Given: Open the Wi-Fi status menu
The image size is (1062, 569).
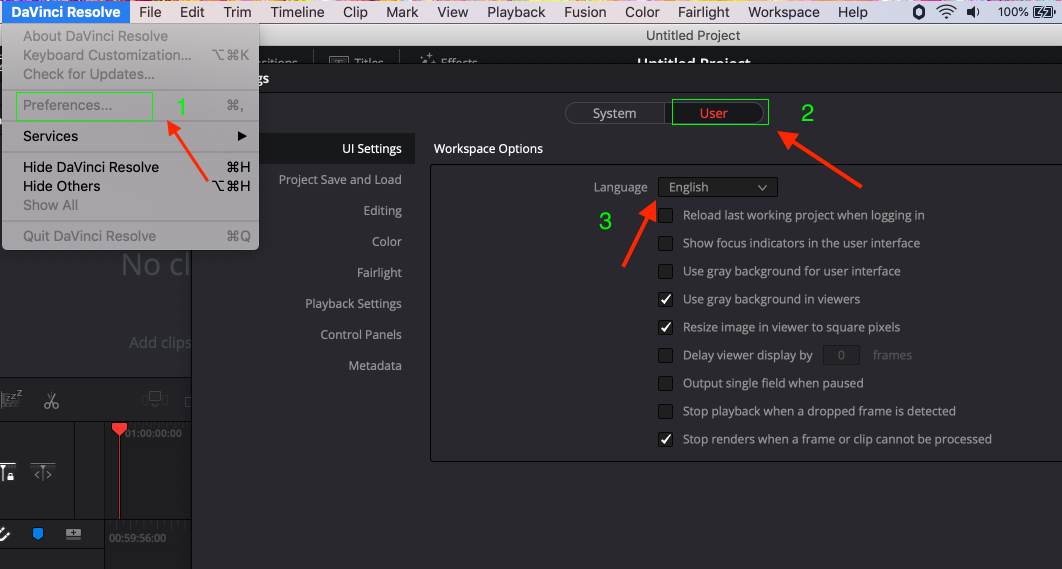Looking at the screenshot, I should click(x=946, y=12).
